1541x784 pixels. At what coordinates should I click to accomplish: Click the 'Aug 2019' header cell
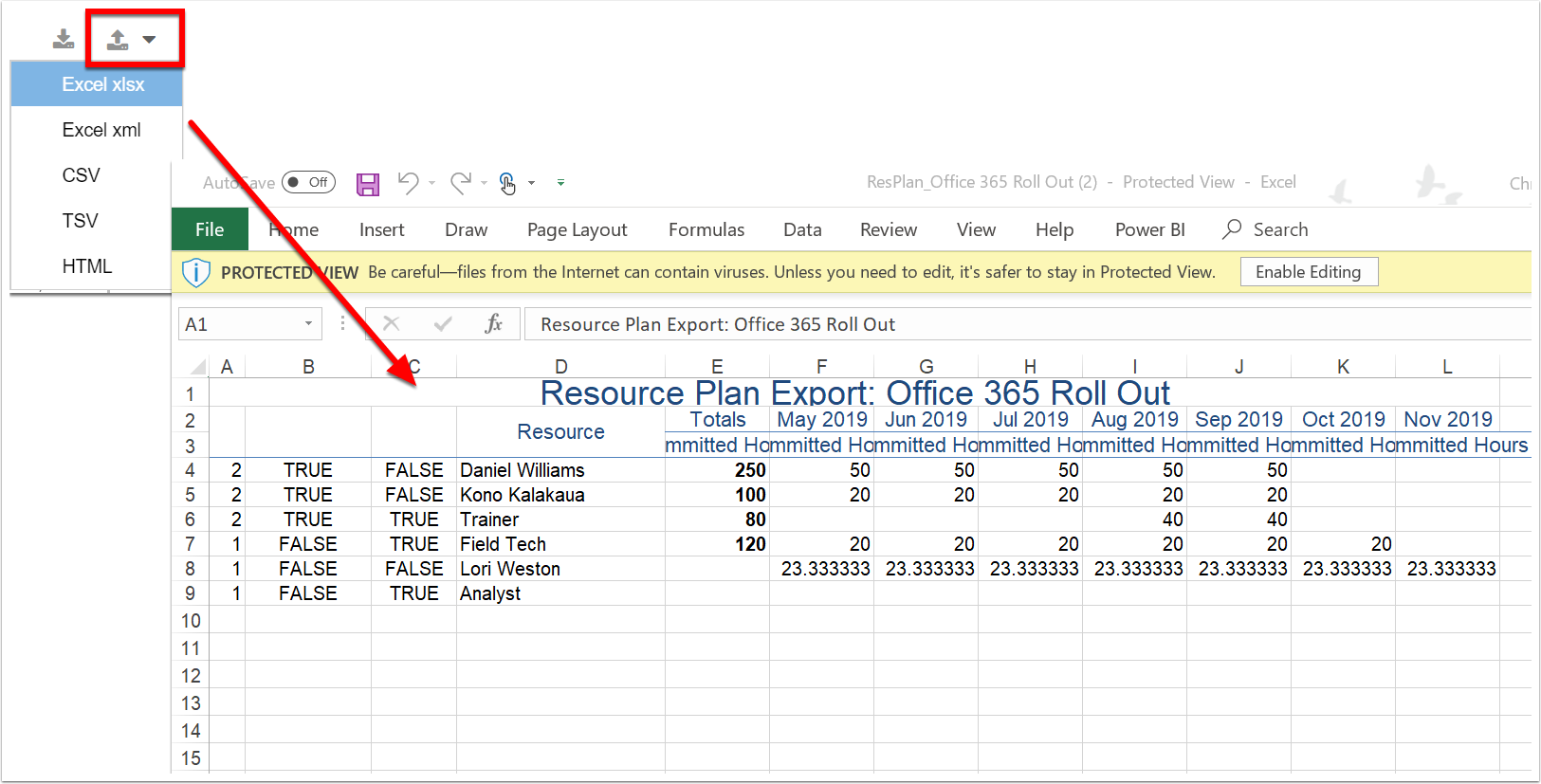1134,419
